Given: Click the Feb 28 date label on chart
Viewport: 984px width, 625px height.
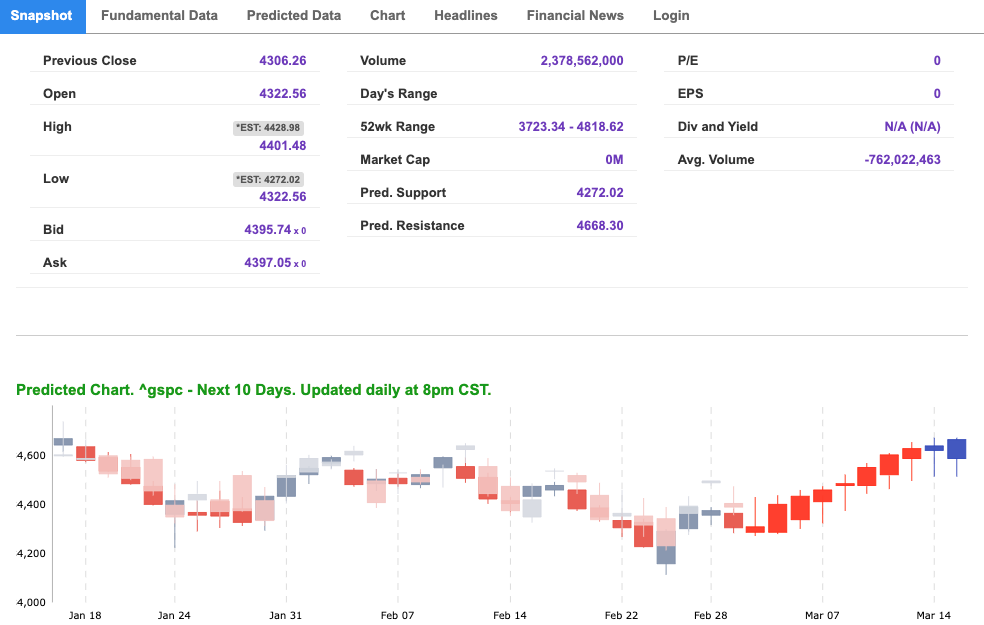Looking at the screenshot, I should click(710, 616).
